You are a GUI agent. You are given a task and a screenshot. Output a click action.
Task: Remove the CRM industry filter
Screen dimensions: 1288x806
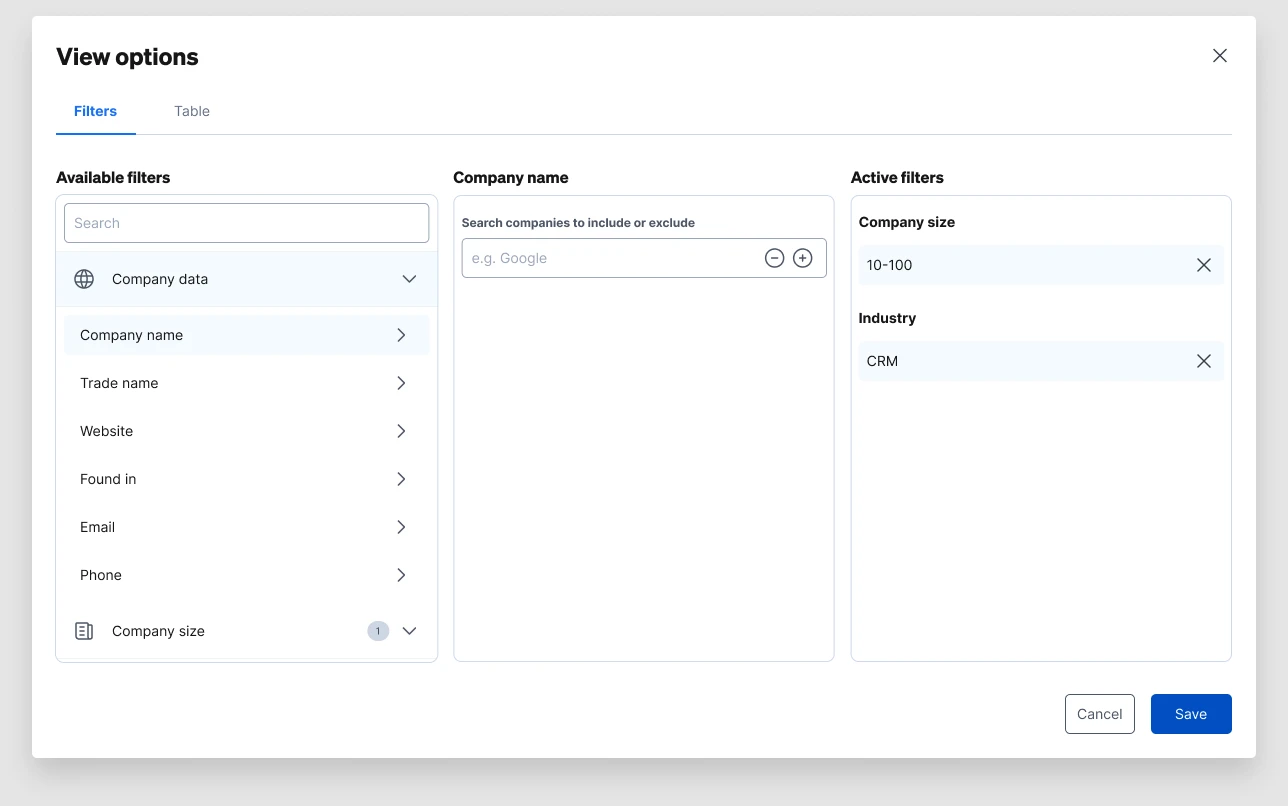point(1204,361)
